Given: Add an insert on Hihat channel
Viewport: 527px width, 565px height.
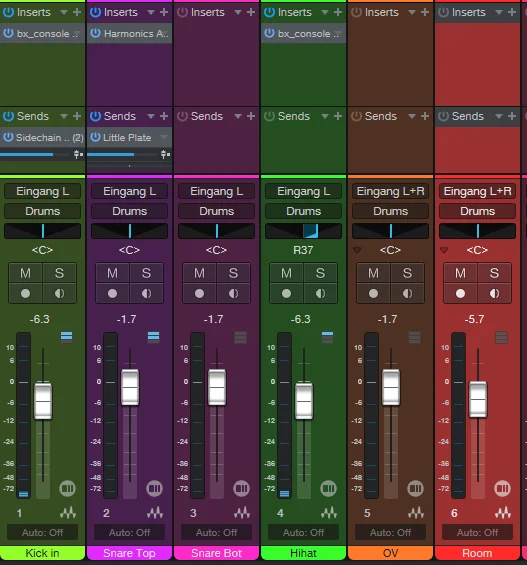Looking at the screenshot, I should coord(338,12).
